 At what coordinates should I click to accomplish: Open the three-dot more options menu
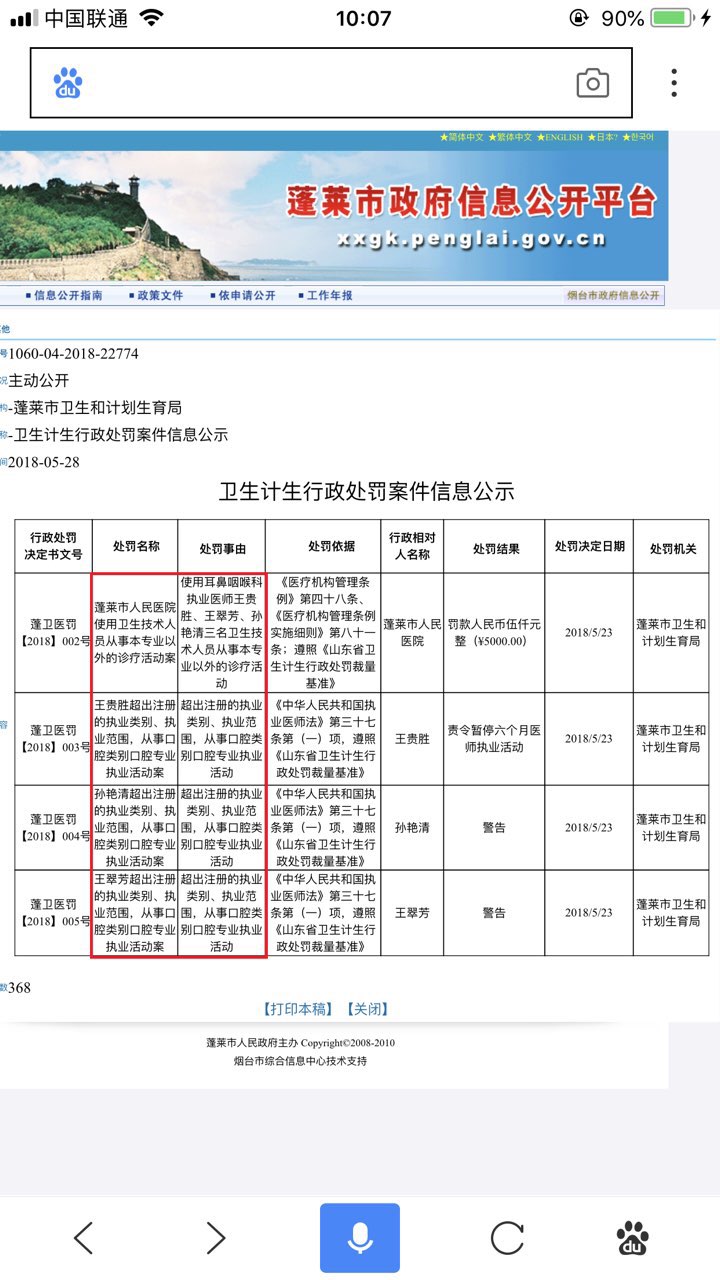674,83
